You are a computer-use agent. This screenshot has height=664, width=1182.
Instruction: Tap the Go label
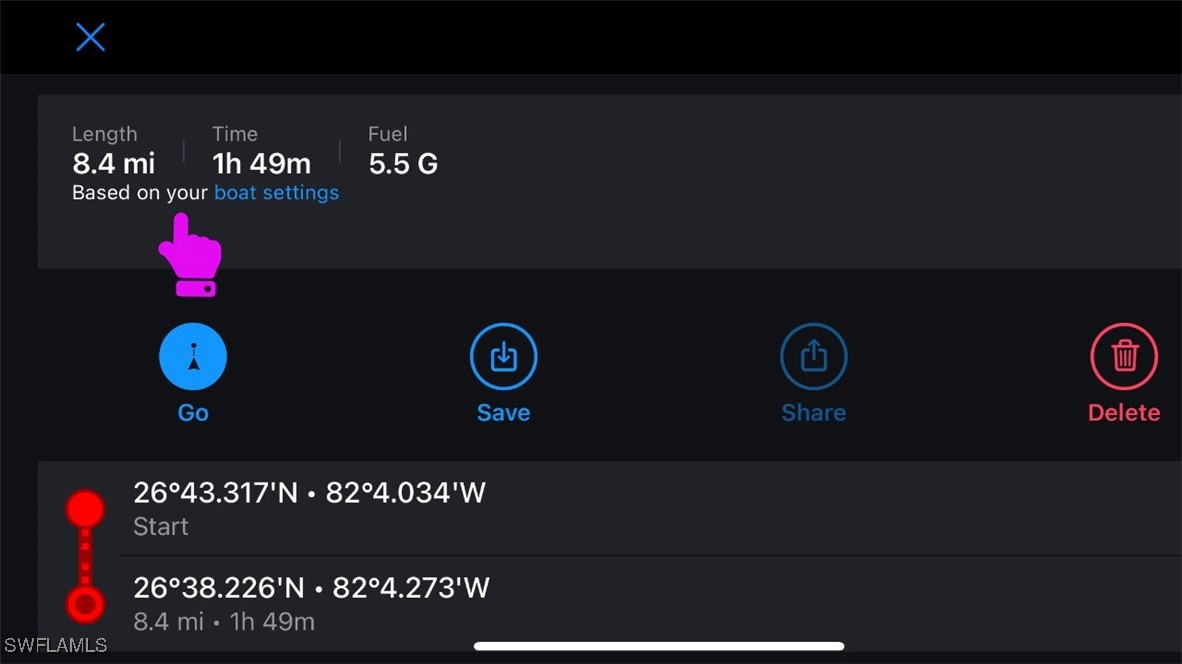point(193,413)
